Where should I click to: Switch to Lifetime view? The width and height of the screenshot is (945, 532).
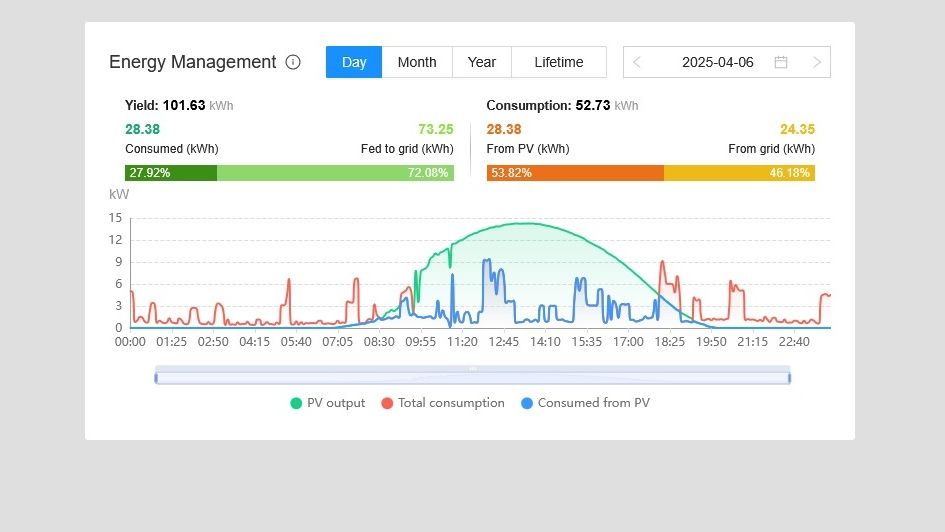[x=558, y=62]
